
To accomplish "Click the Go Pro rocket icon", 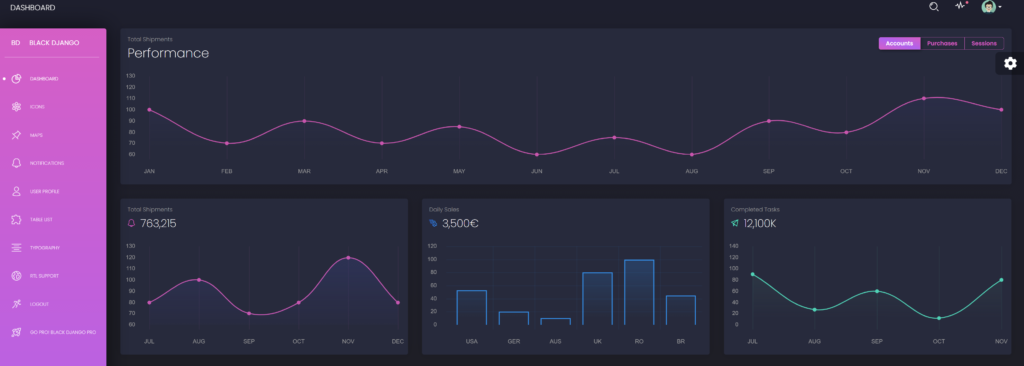I will pos(16,332).
